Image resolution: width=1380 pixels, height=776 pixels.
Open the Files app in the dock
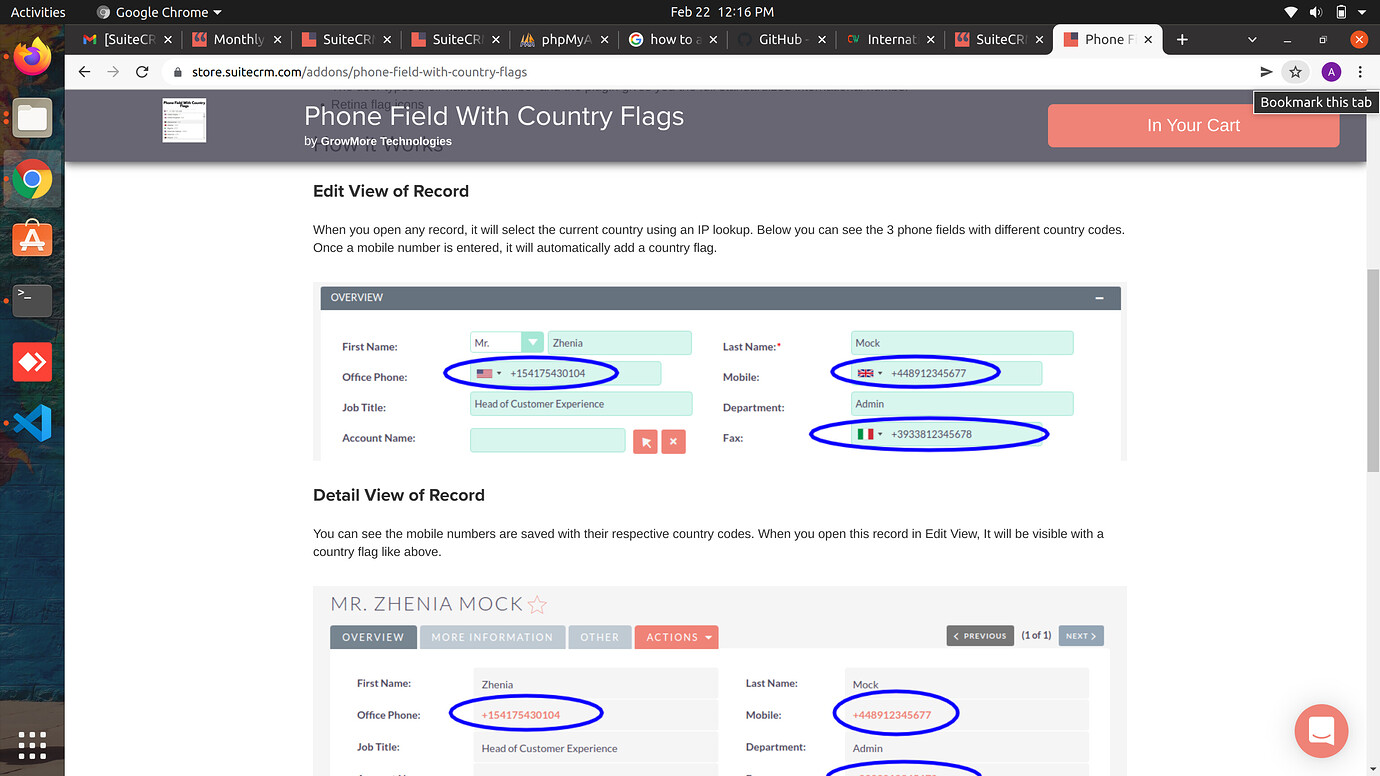(x=32, y=118)
